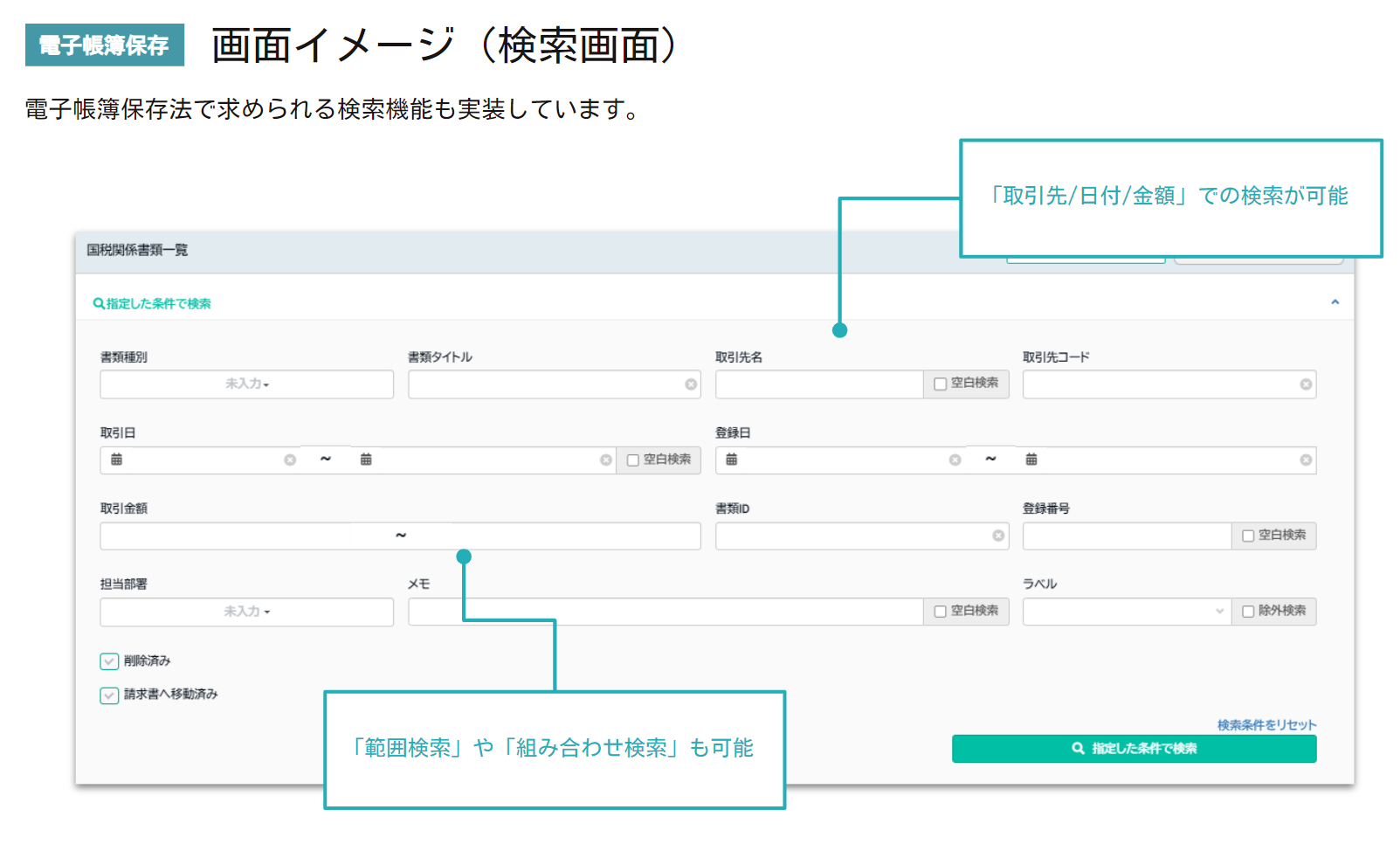Collapse search panel with the chevron arrow

[x=1334, y=302]
